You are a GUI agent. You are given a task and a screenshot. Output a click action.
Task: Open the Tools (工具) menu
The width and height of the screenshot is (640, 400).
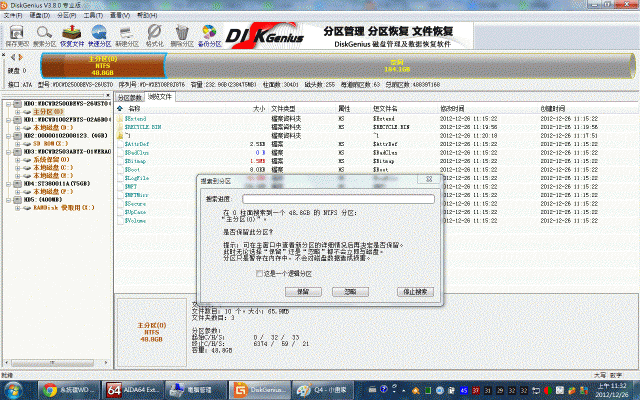[x=93, y=15]
